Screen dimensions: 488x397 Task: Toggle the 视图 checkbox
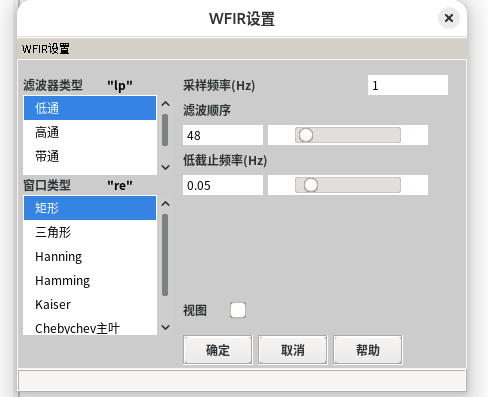click(x=238, y=310)
